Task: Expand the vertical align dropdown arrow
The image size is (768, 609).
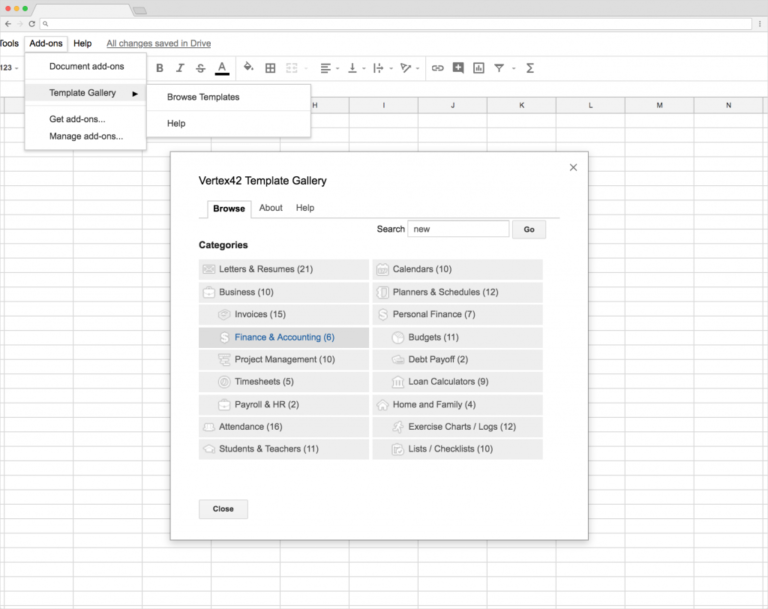Action: pos(364,69)
